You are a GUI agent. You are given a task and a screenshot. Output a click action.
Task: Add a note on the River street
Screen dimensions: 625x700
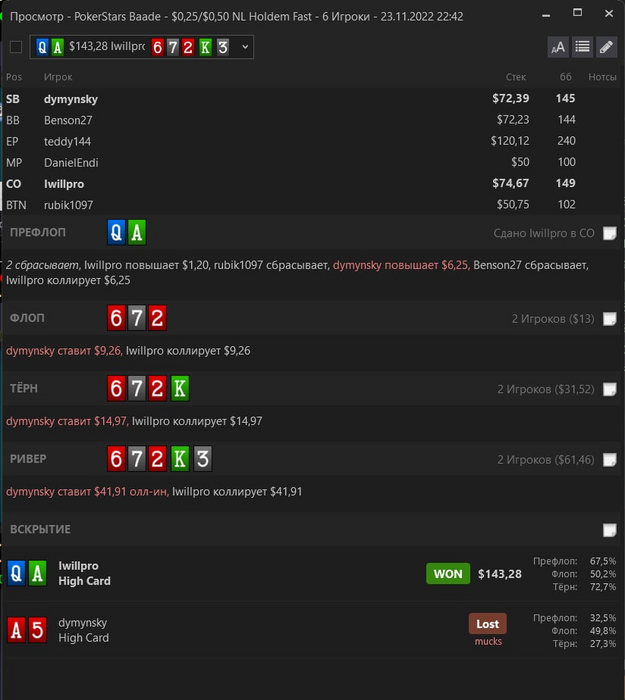(610, 459)
